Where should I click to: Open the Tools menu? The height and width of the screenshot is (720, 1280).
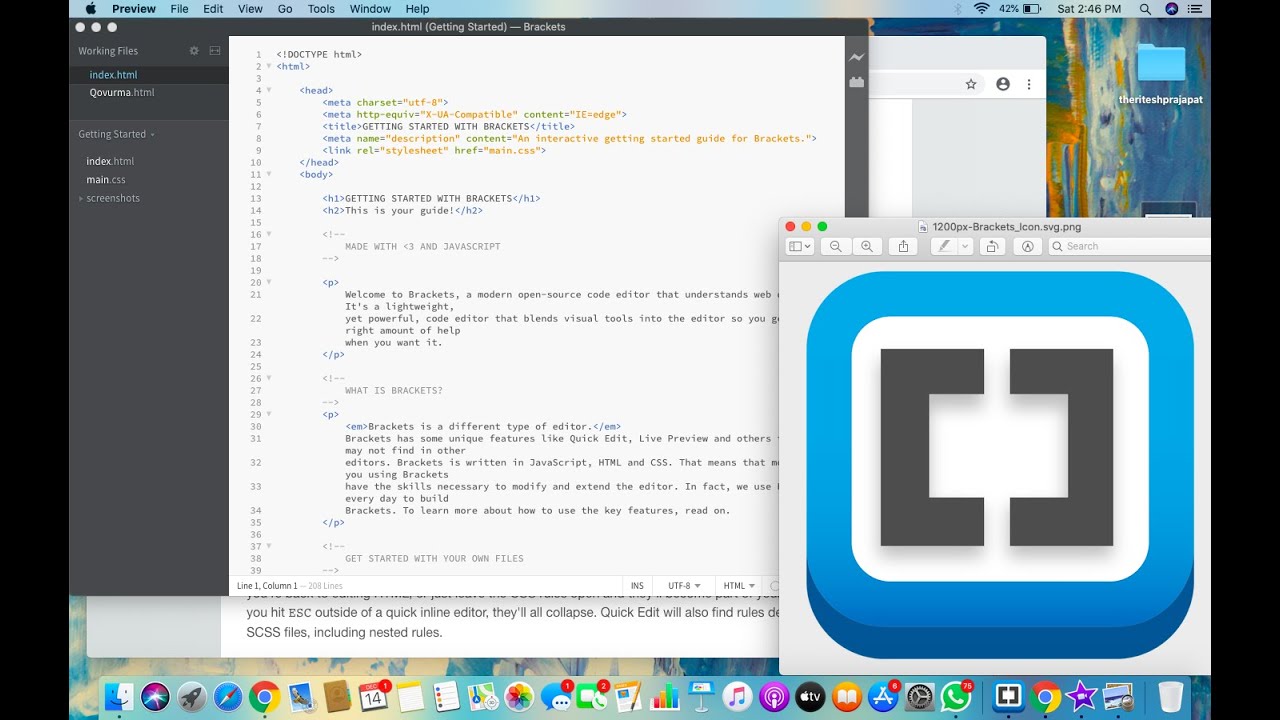321,9
